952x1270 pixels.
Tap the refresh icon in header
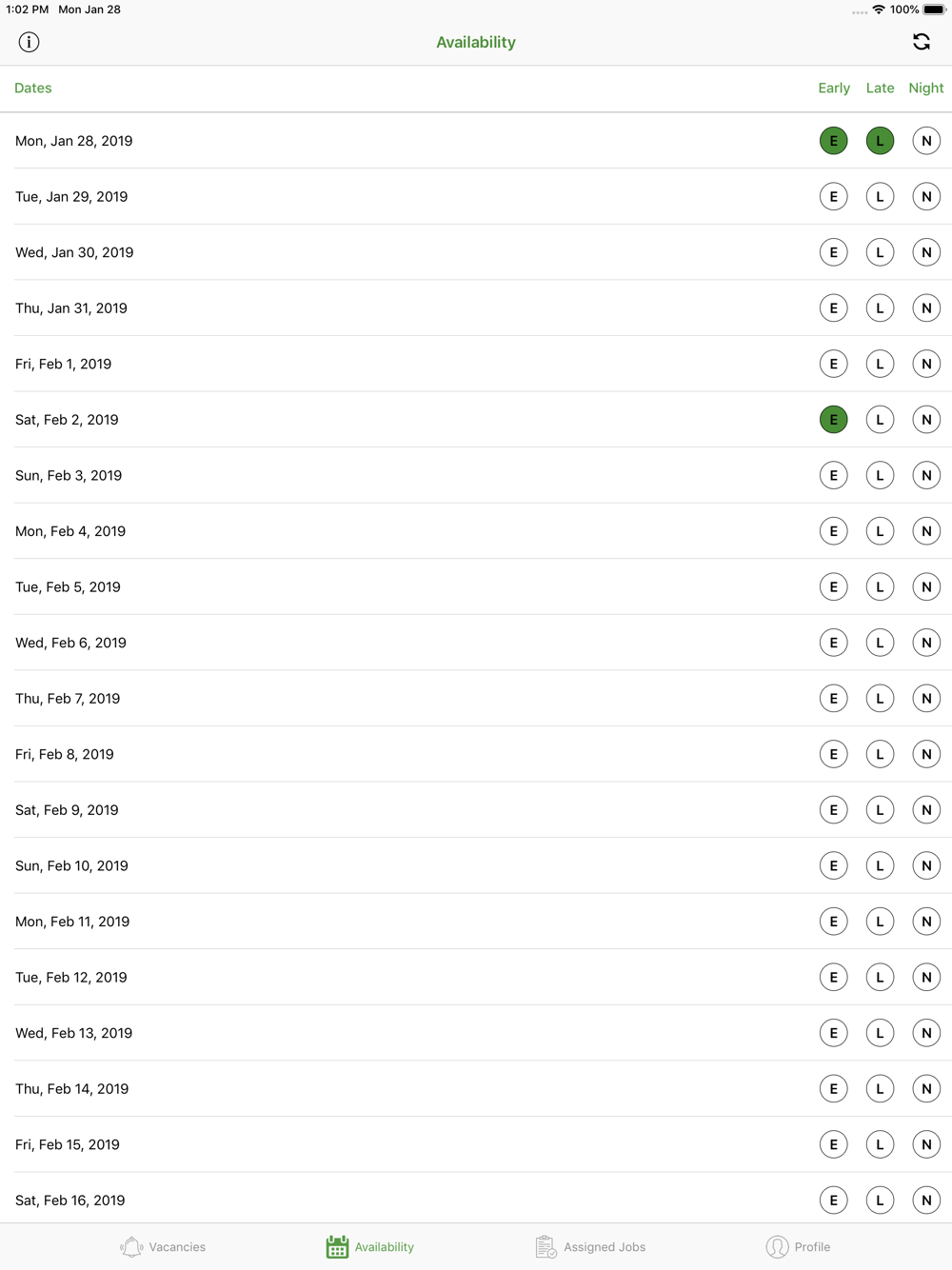tap(922, 42)
